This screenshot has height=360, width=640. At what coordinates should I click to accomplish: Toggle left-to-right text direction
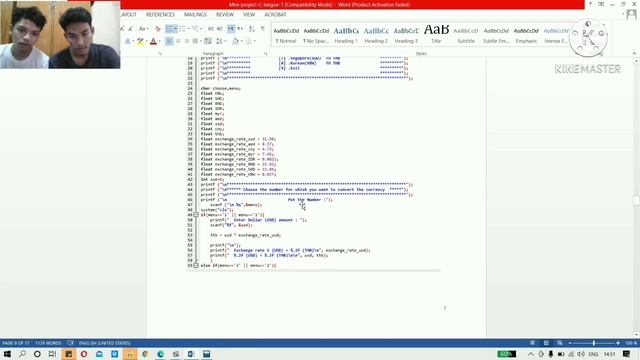coord(231,29)
